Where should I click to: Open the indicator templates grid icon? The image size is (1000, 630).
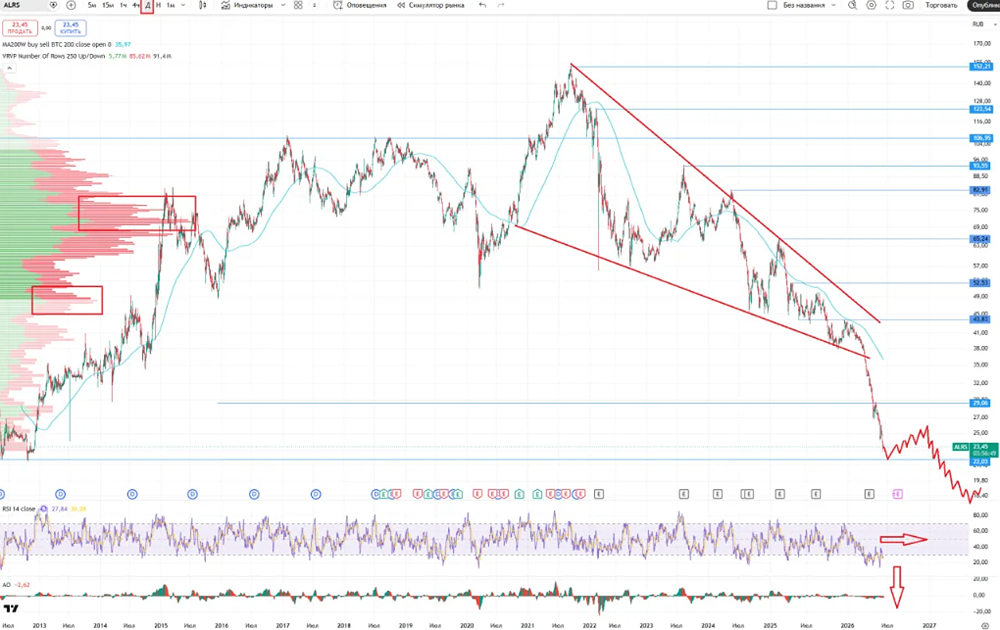(298, 5)
